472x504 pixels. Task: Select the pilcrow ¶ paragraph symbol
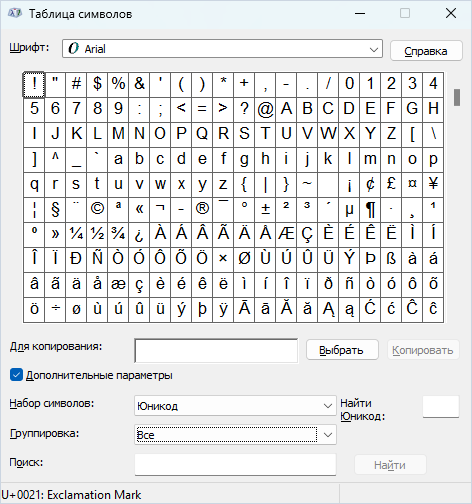tap(370, 210)
